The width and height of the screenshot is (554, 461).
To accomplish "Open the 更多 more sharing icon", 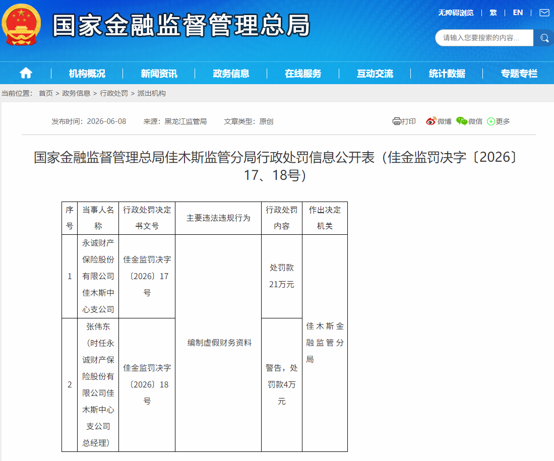I will 491,122.
